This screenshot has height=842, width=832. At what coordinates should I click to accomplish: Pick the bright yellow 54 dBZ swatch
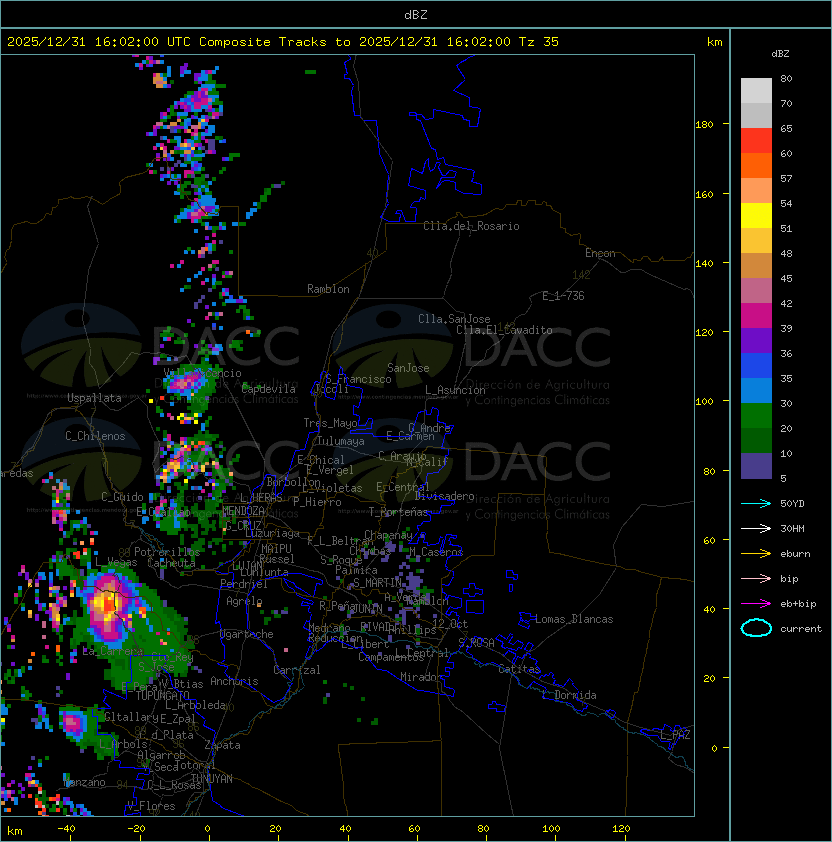click(756, 215)
